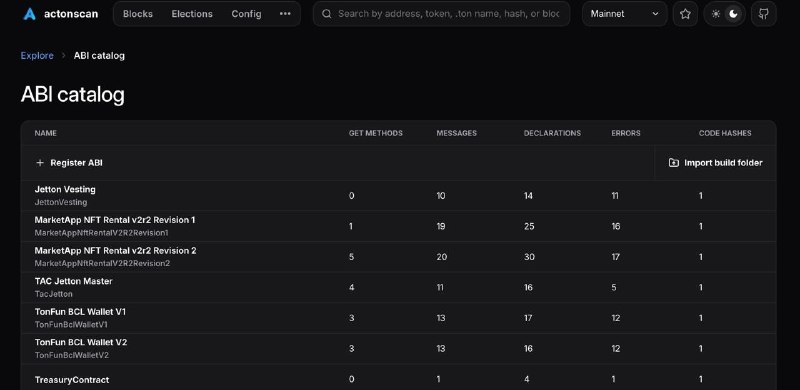Open the Elections nav item
Image resolution: width=800 pixels, height=390 pixels.
pos(192,14)
